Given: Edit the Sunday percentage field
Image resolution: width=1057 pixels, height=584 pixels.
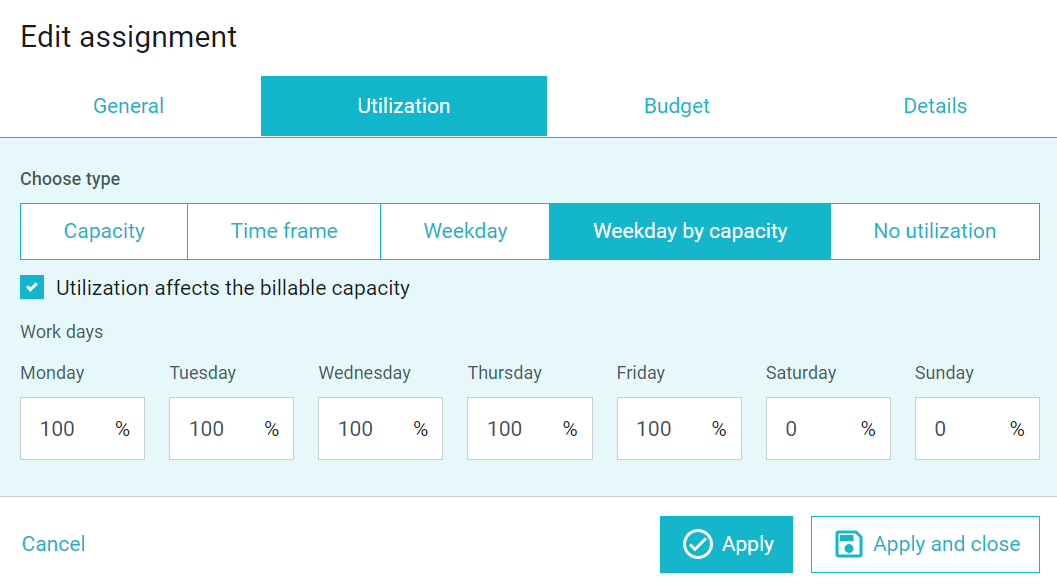Looking at the screenshot, I should 977,429.
